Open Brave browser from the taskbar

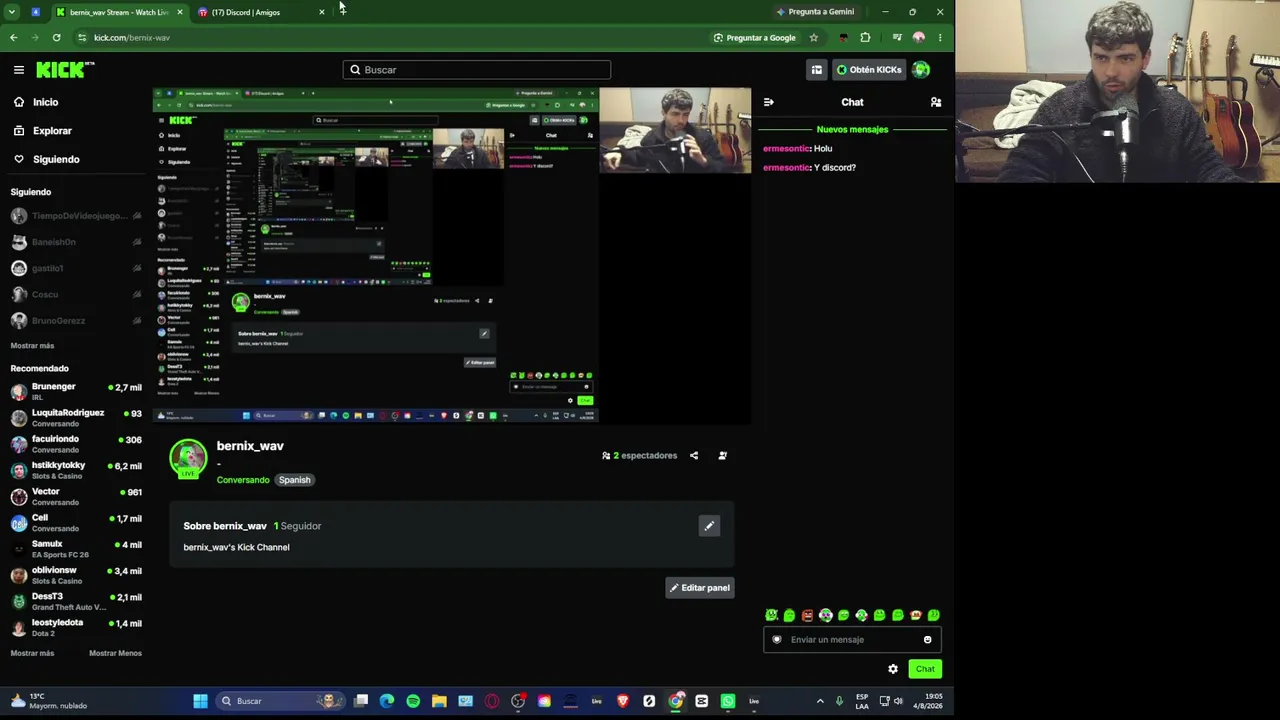(623, 701)
